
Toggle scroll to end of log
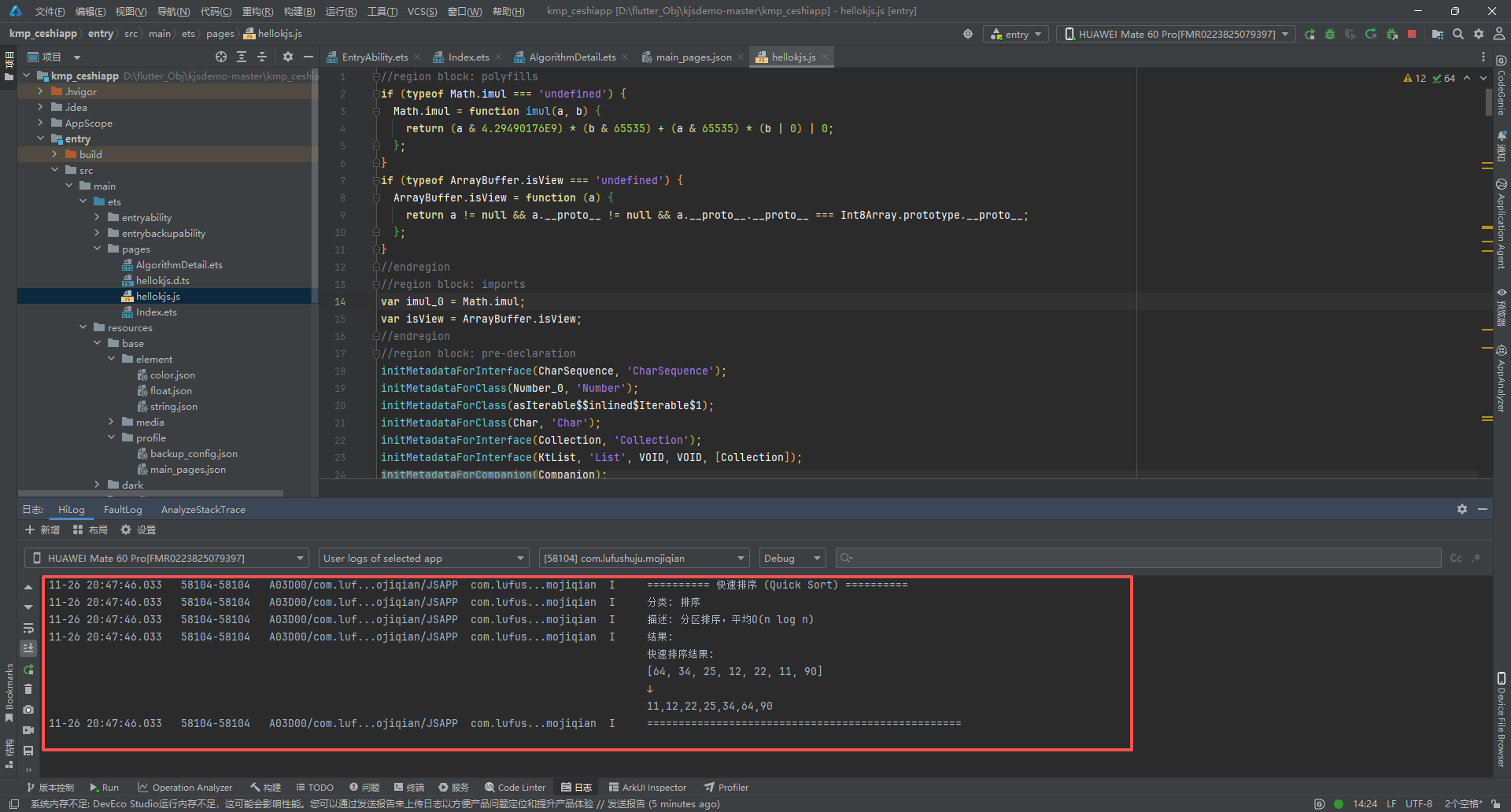click(28, 648)
